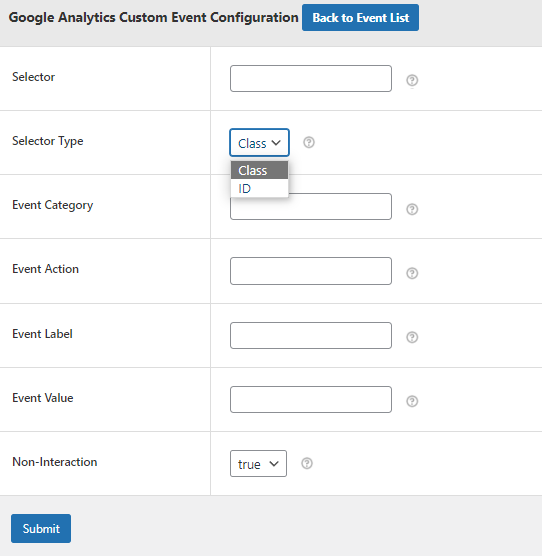Go Back to Event List

[361, 18]
